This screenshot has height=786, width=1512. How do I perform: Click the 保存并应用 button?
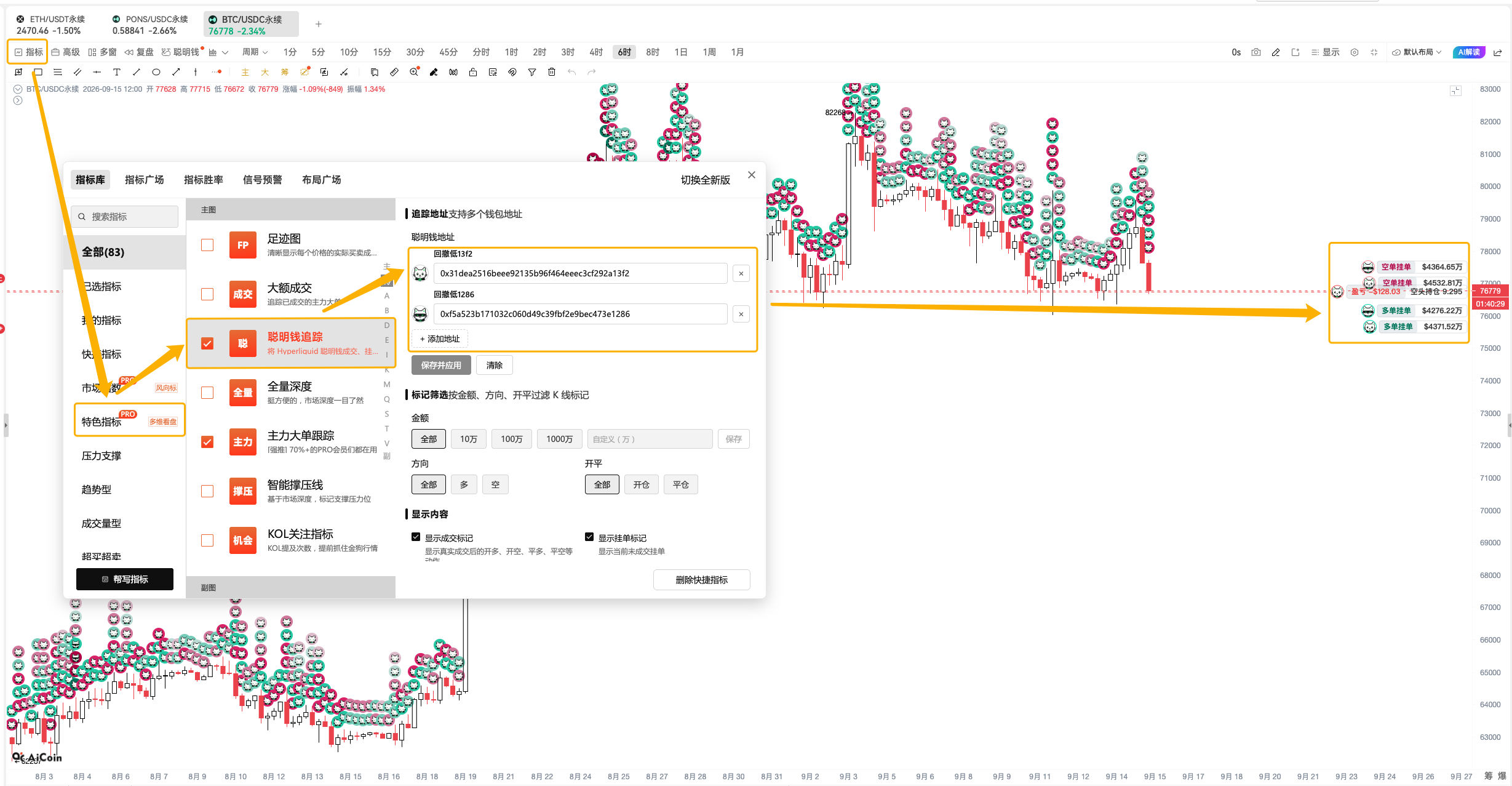click(441, 365)
